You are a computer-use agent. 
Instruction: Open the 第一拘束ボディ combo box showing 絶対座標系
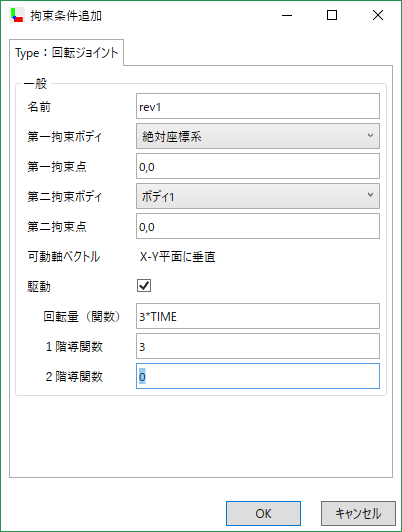(x=258, y=136)
